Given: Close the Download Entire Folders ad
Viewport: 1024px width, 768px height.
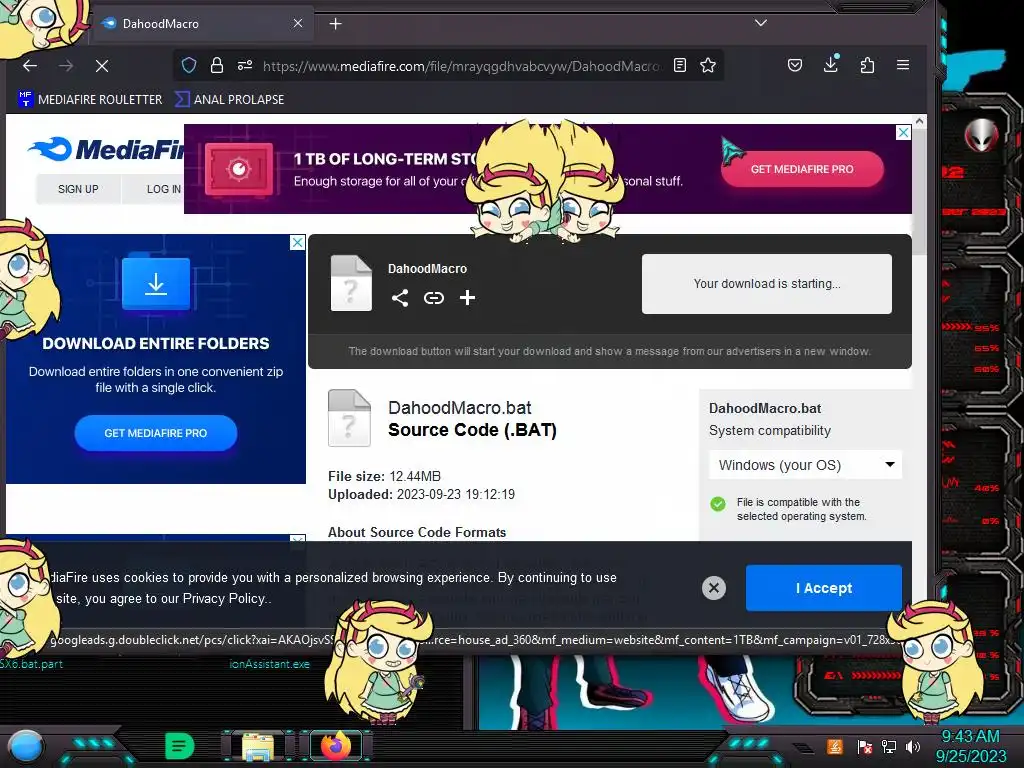Looking at the screenshot, I should point(297,242).
